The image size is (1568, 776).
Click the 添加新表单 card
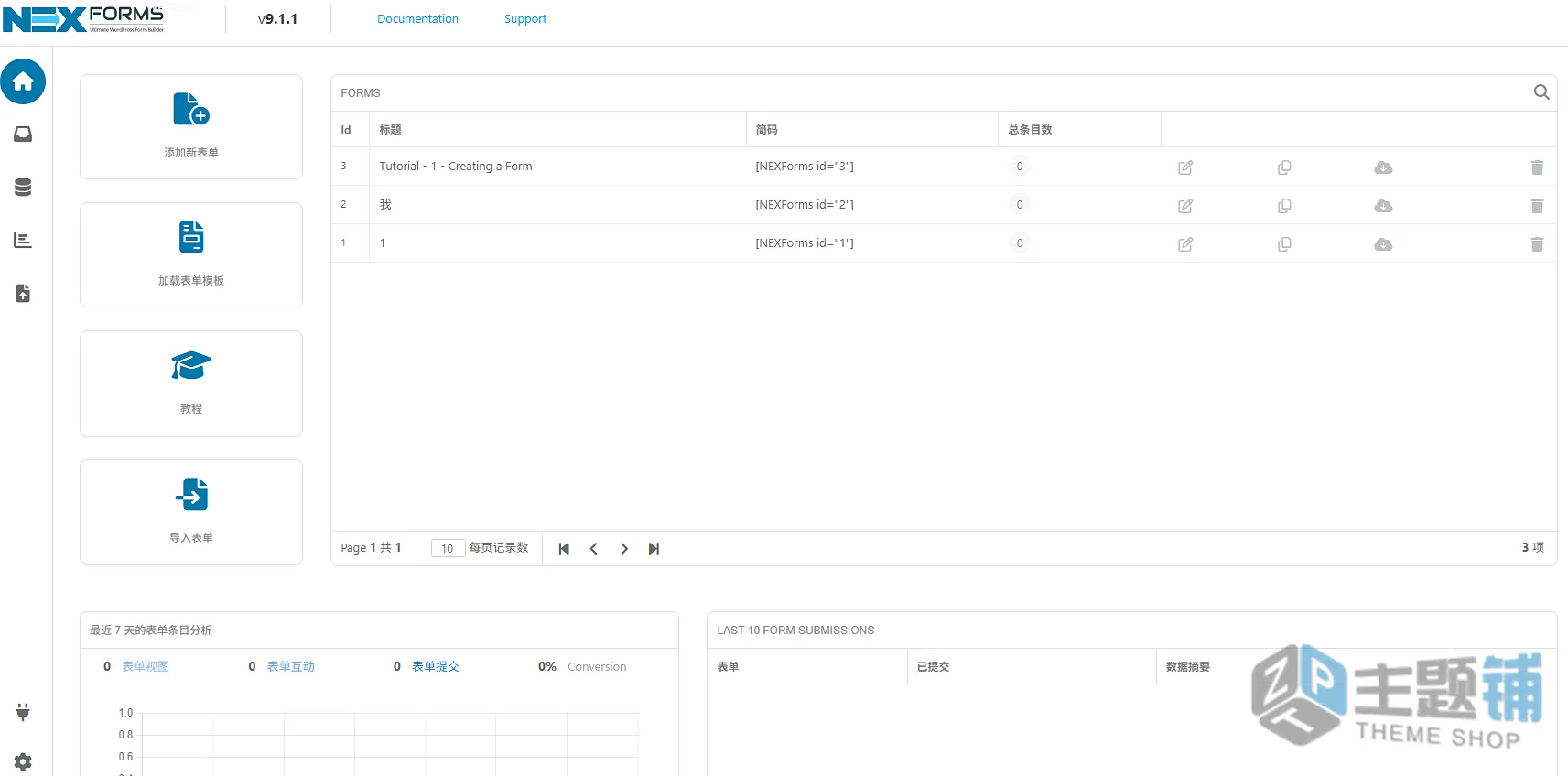click(191, 126)
